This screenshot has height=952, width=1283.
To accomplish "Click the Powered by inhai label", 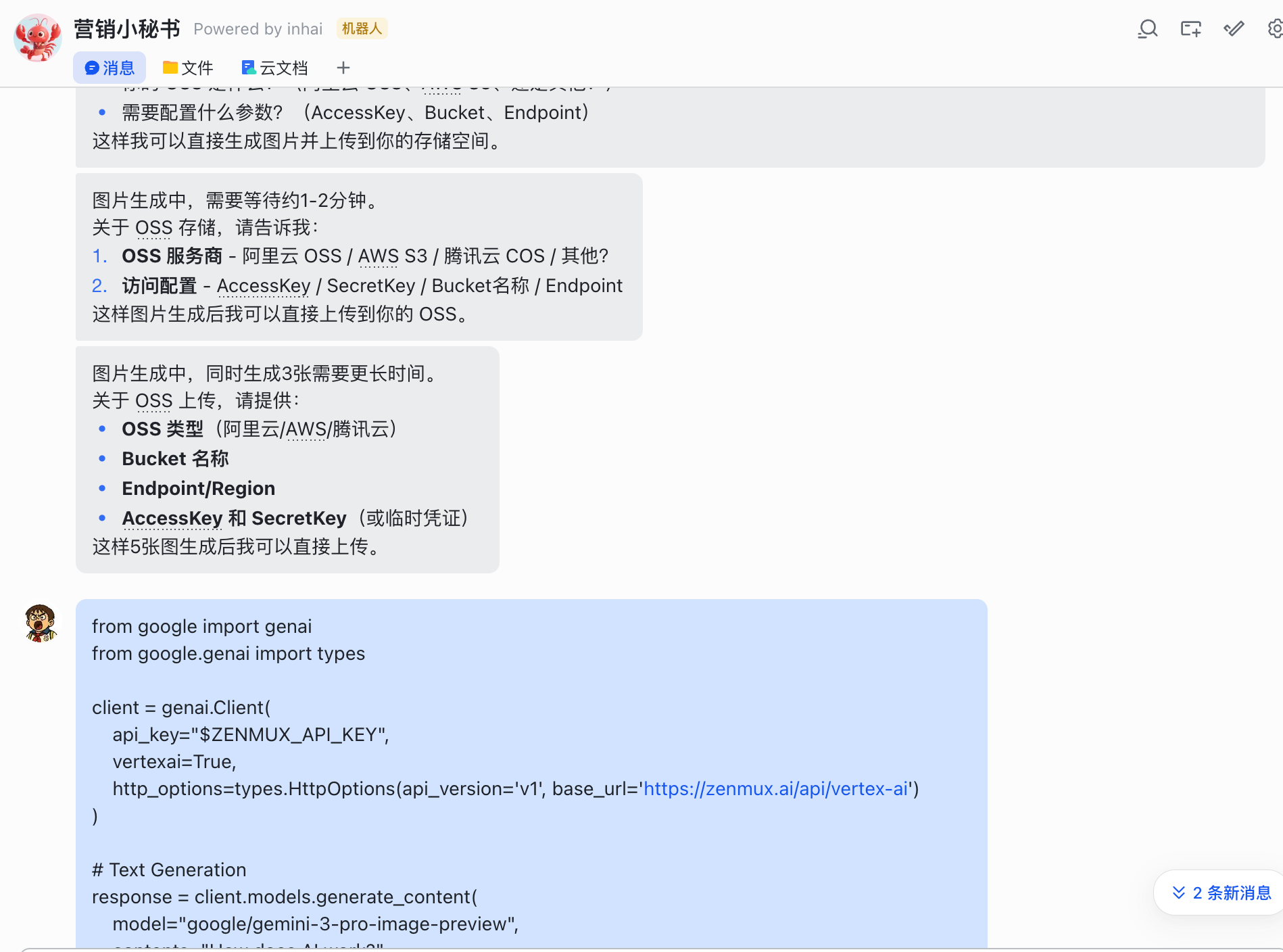I will [258, 28].
